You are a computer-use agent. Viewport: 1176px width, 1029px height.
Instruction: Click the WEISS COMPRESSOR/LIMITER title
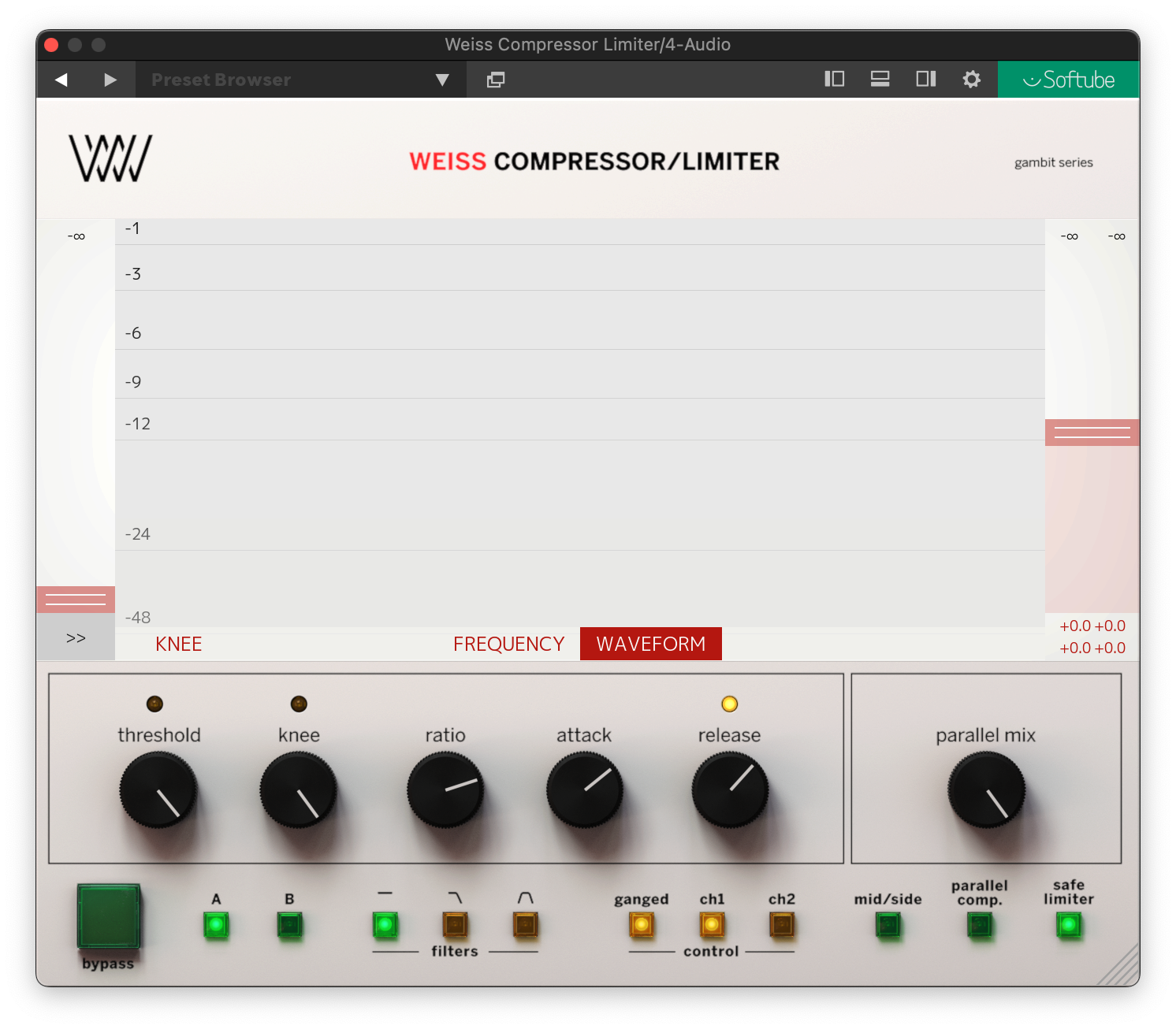point(594,162)
